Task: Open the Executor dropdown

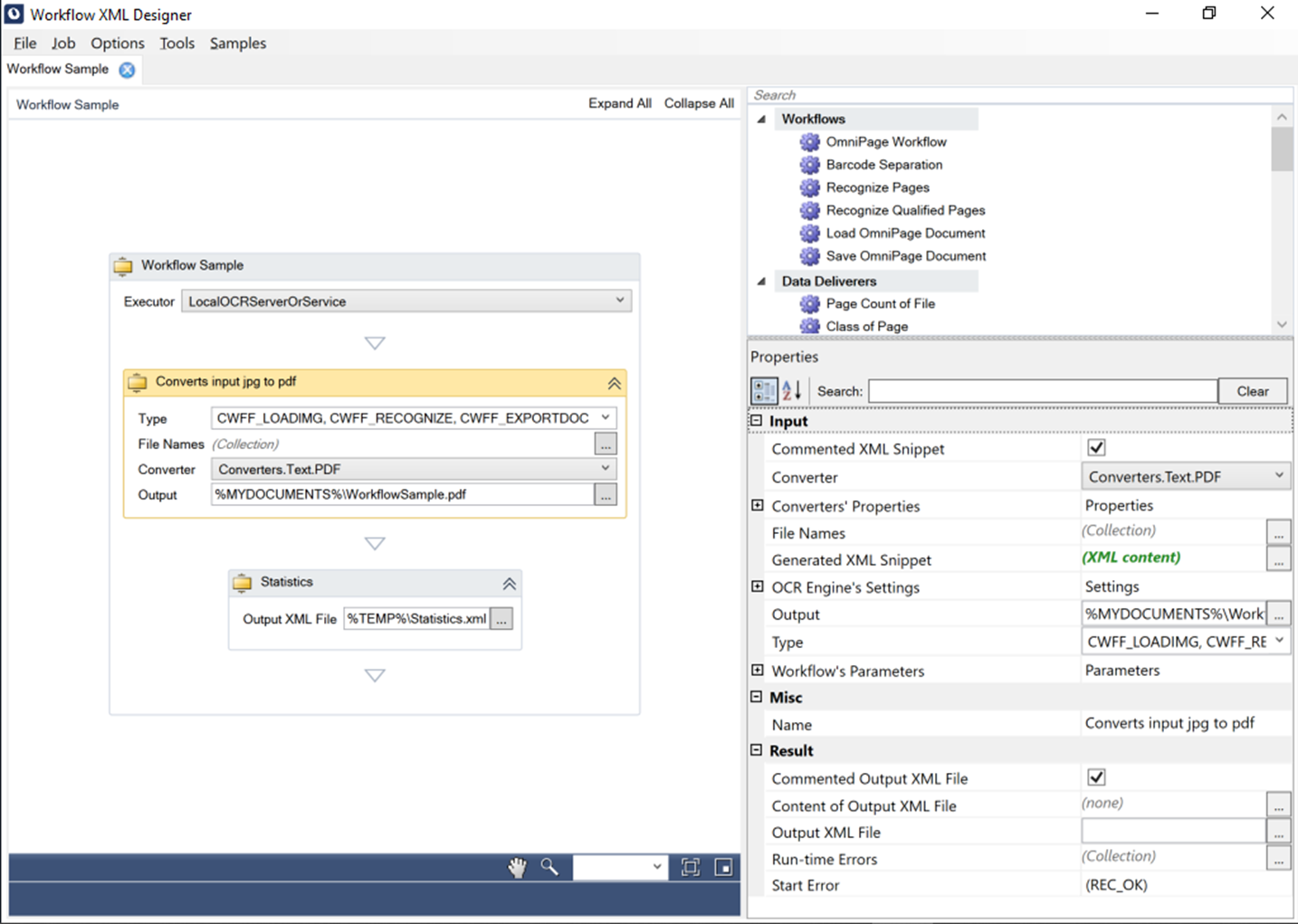Action: pyautogui.click(x=620, y=300)
